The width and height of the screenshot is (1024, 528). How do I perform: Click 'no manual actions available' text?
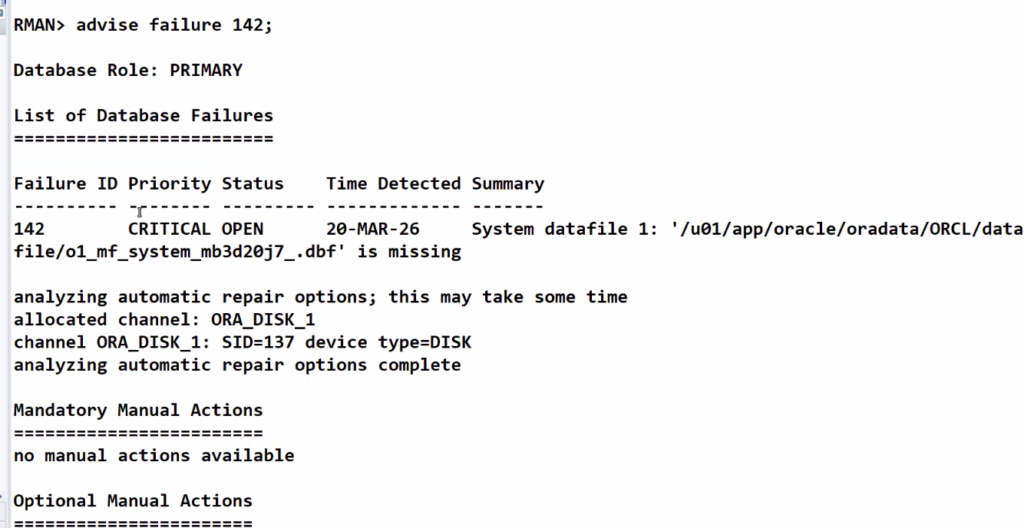tap(153, 456)
